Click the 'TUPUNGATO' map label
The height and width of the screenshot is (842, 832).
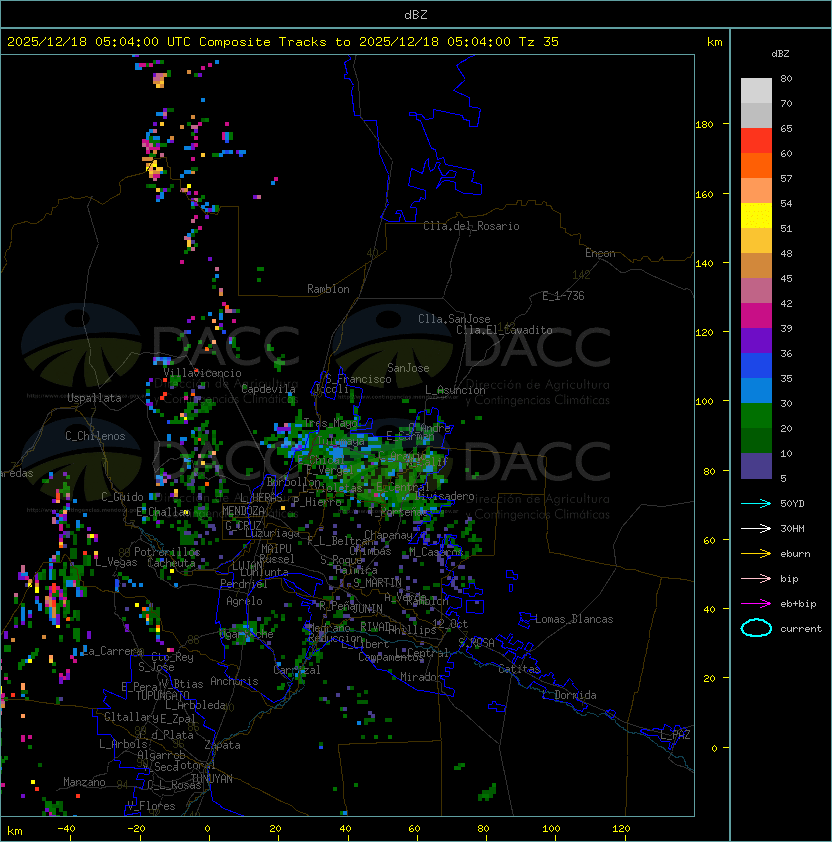[162, 695]
